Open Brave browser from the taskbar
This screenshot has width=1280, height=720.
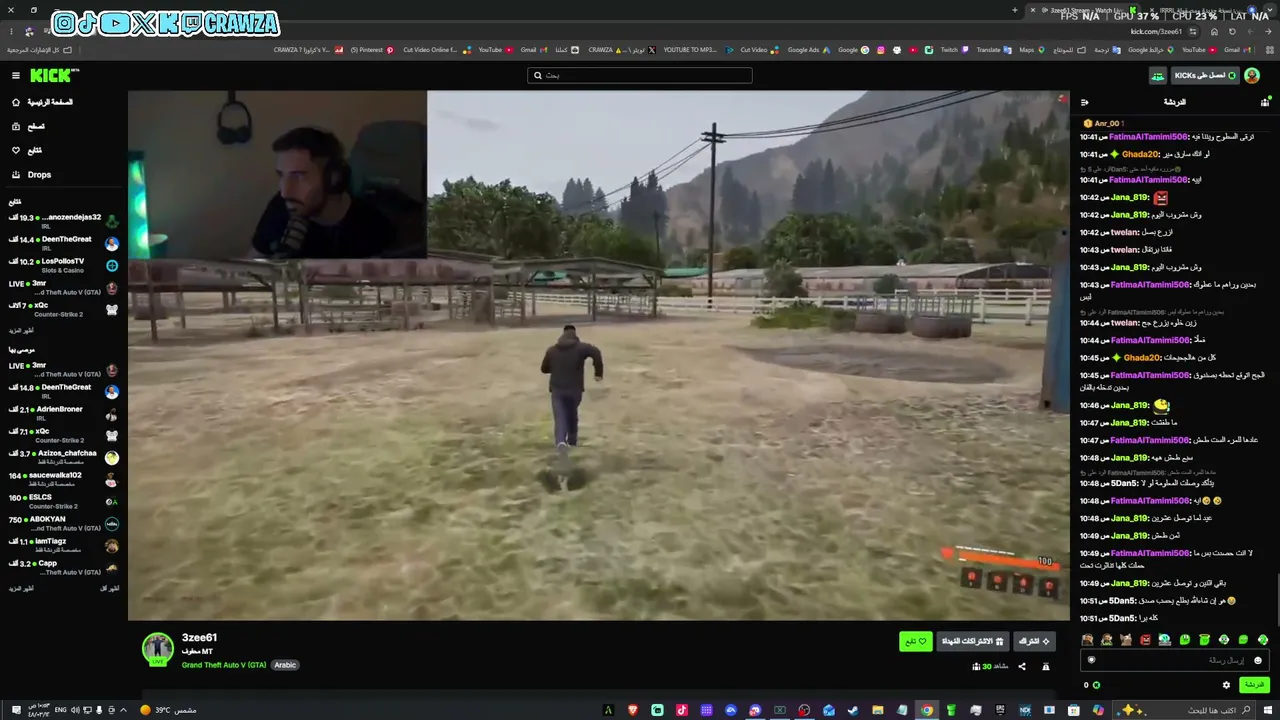(632, 710)
